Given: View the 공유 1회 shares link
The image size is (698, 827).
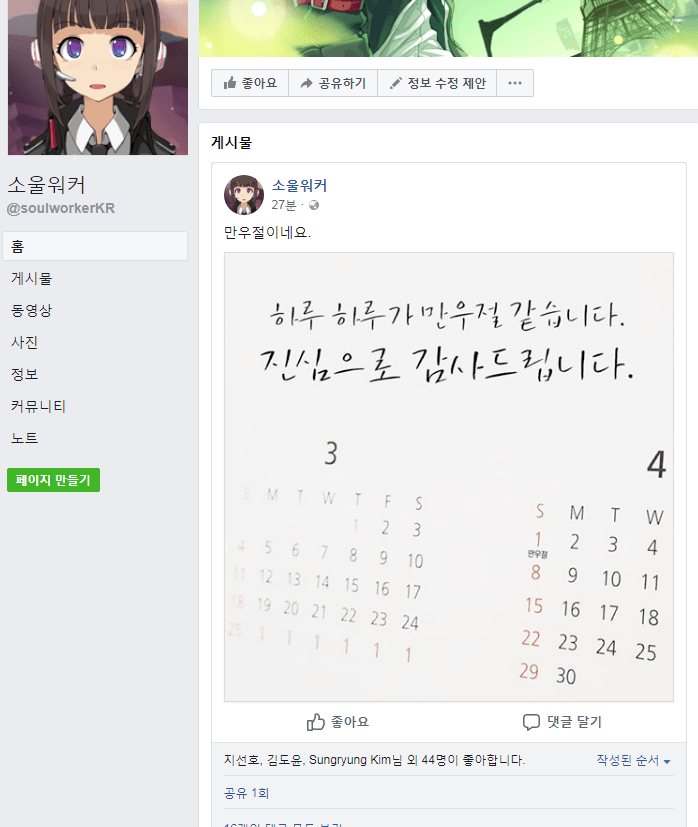Looking at the screenshot, I should tap(246, 793).
